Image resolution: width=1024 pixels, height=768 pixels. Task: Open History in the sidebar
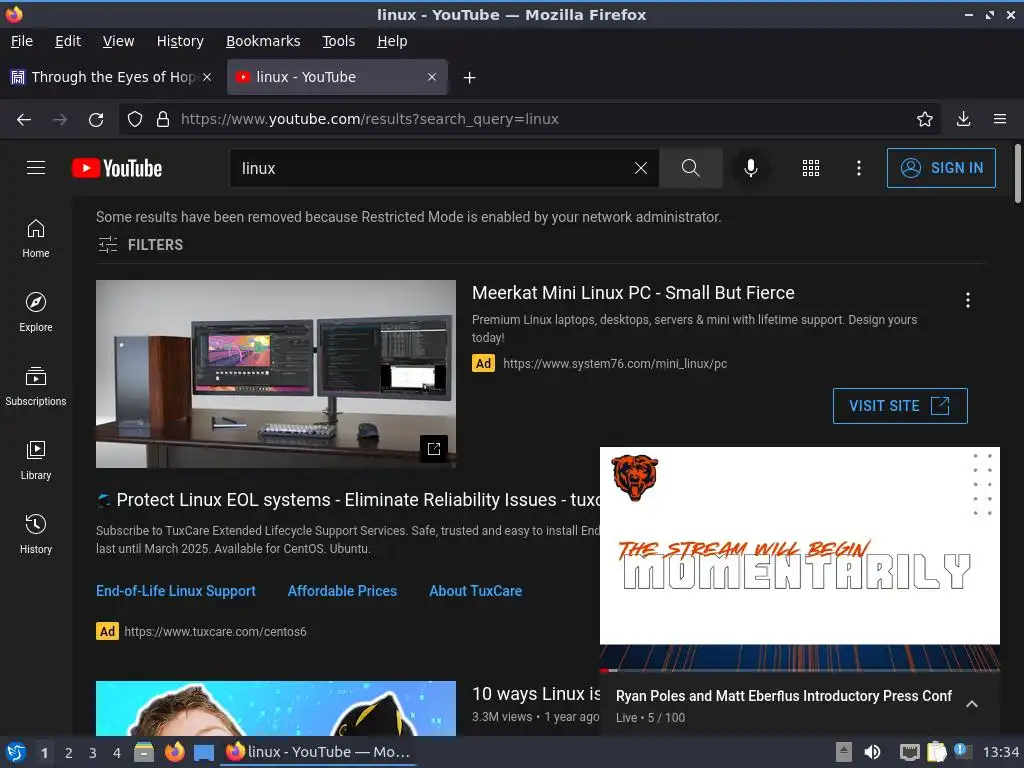36,534
